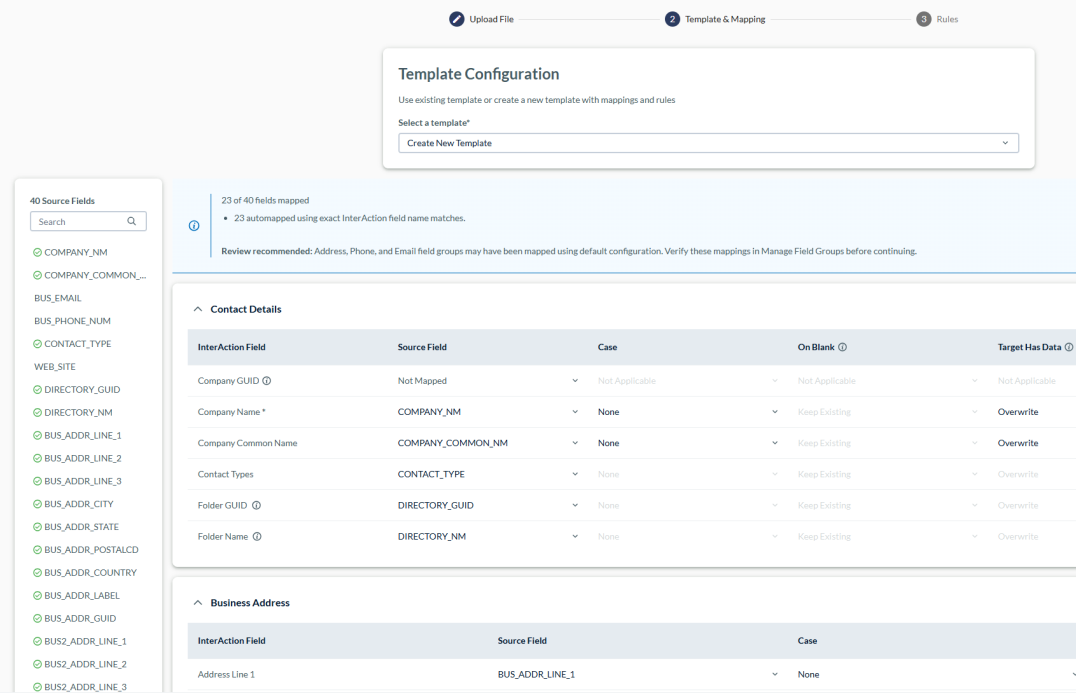Click the 23 of 40 fields mapped text

tap(265, 200)
